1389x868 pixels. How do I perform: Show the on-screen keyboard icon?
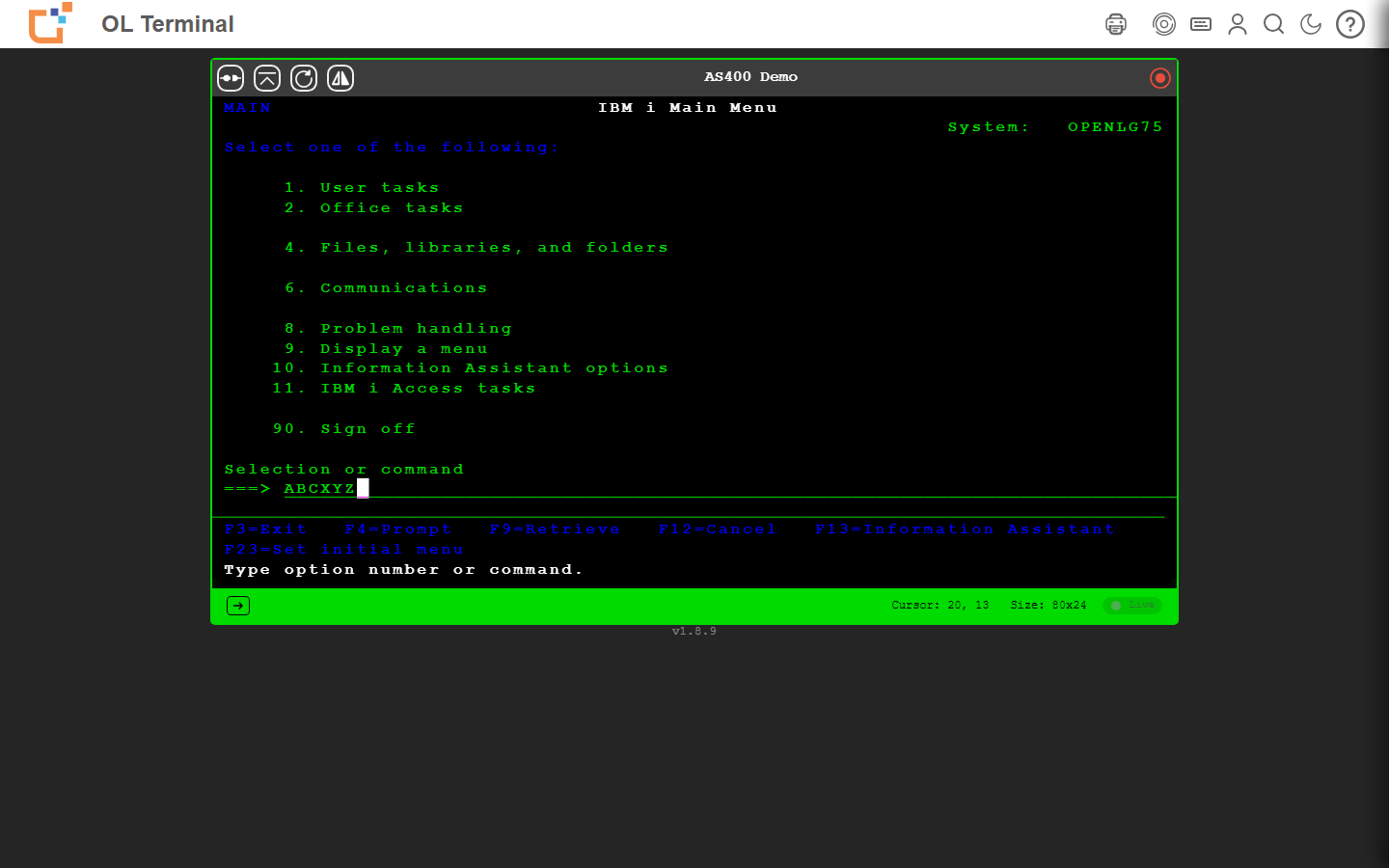[x=1201, y=24]
